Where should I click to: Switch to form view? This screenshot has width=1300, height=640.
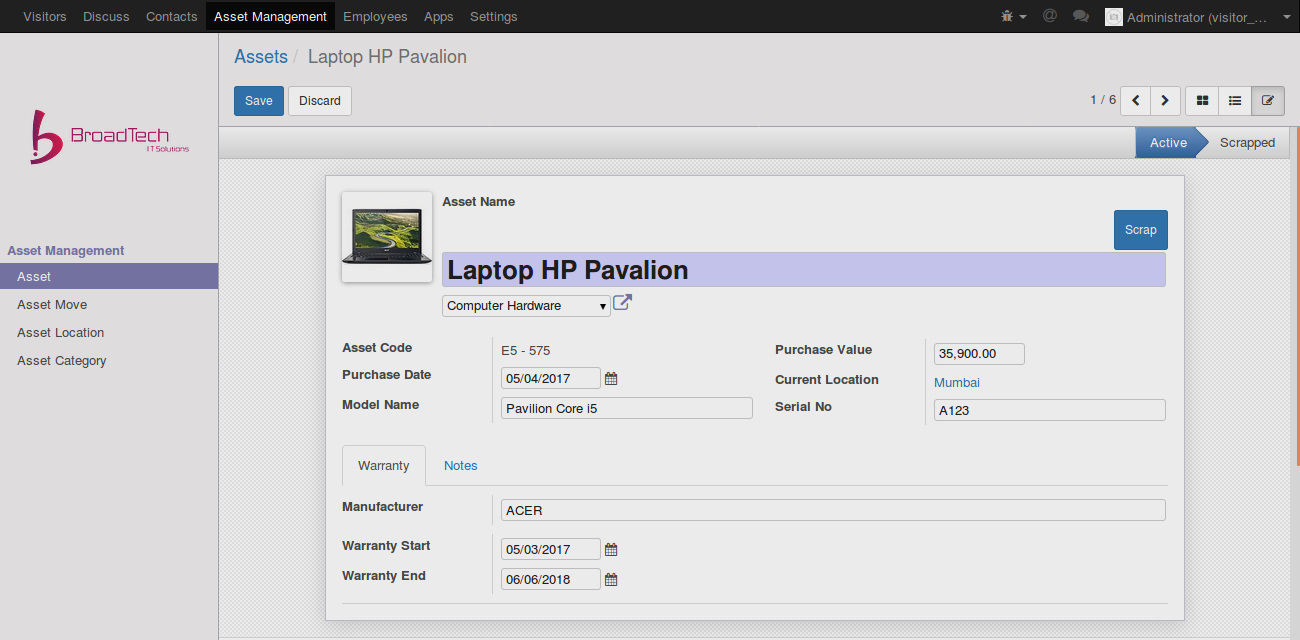(x=1268, y=100)
